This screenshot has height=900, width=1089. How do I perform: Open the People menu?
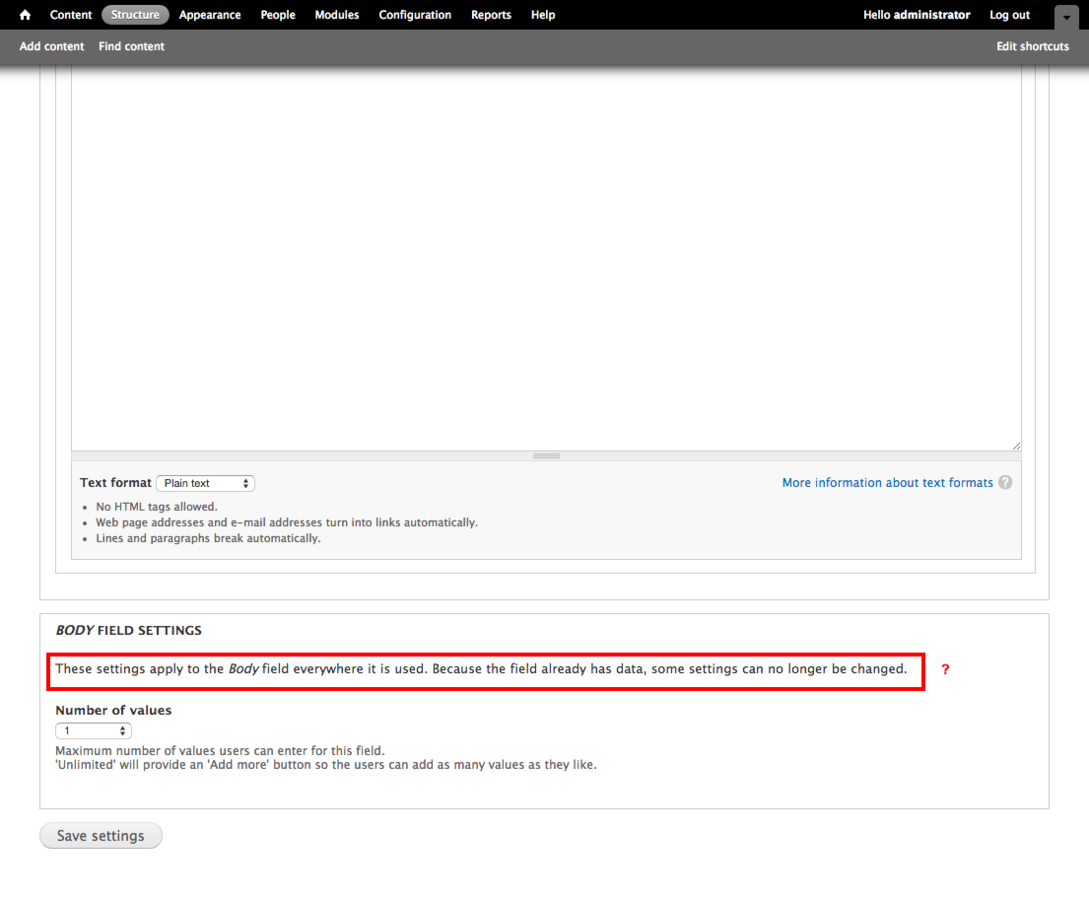(278, 15)
